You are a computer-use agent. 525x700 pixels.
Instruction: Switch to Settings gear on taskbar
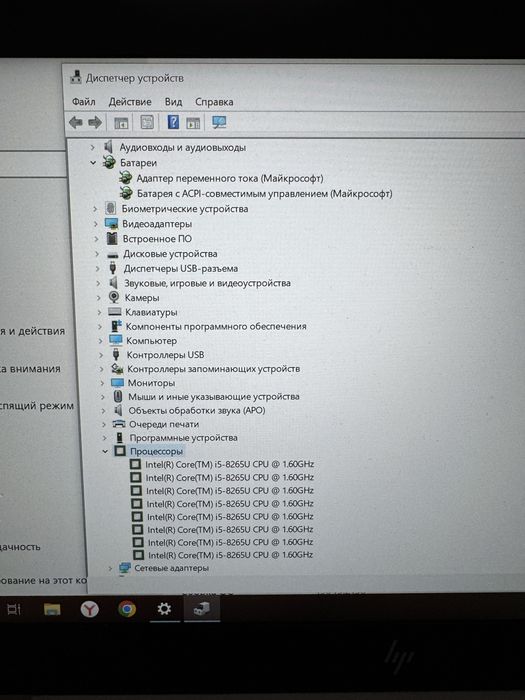(x=164, y=608)
